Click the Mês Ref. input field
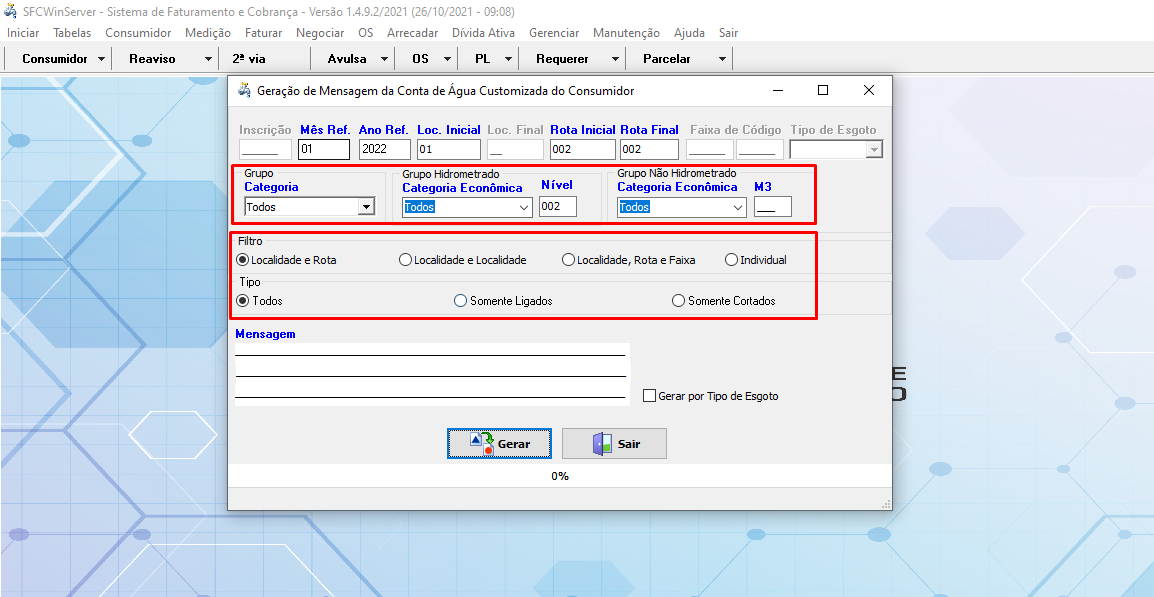The width and height of the screenshot is (1154, 597). (x=324, y=150)
